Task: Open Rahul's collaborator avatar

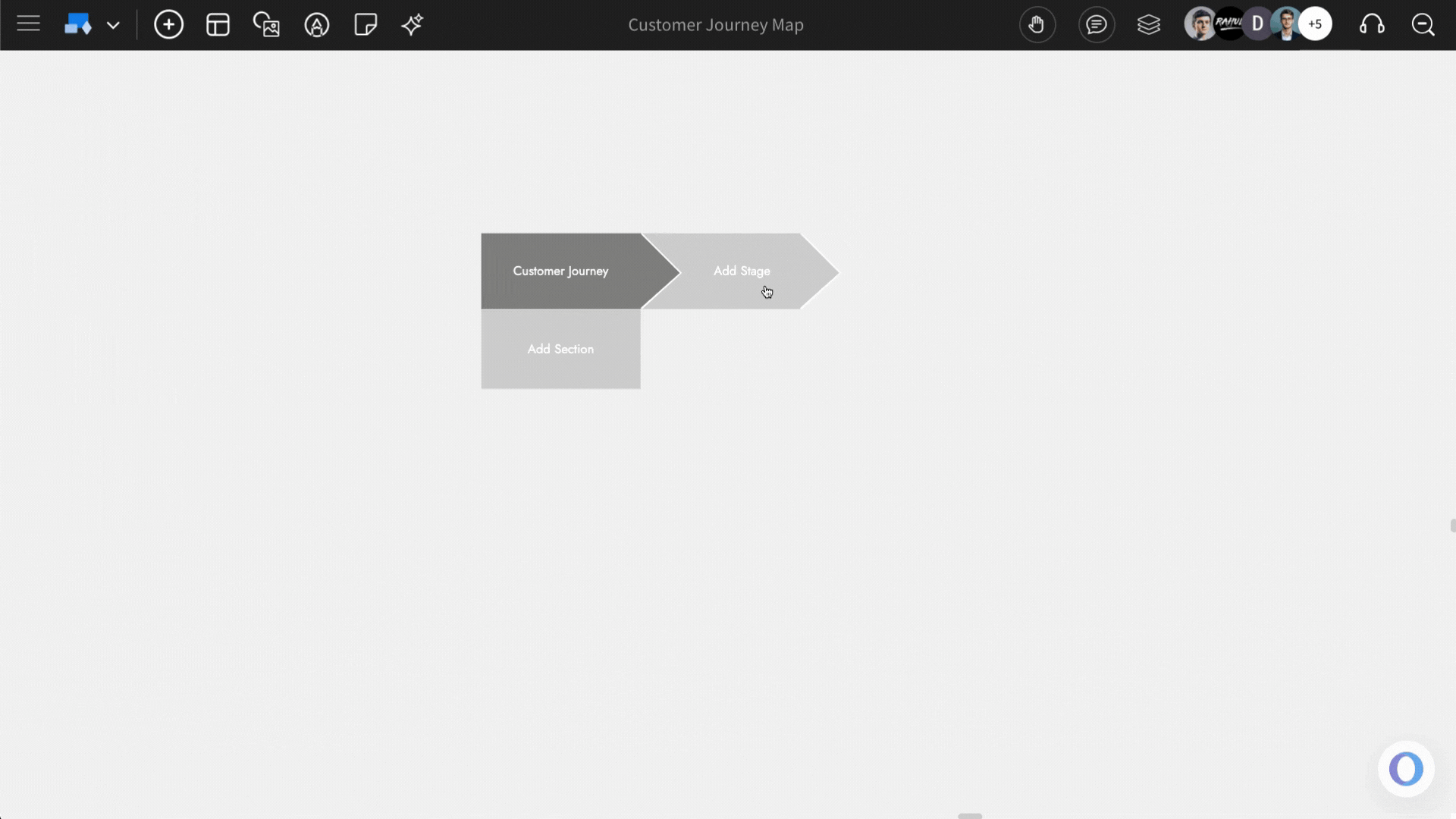Action: point(1228,24)
